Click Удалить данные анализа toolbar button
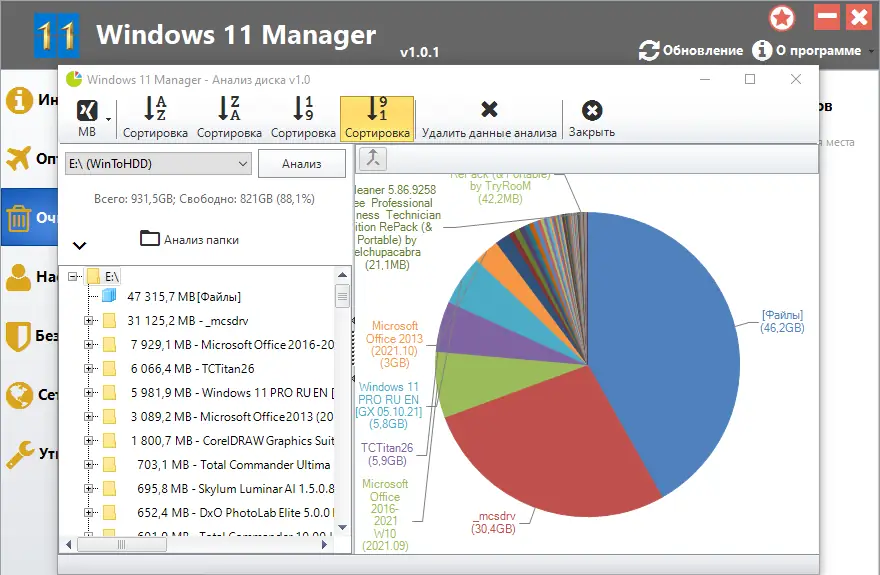This screenshot has width=880, height=575. [489, 118]
